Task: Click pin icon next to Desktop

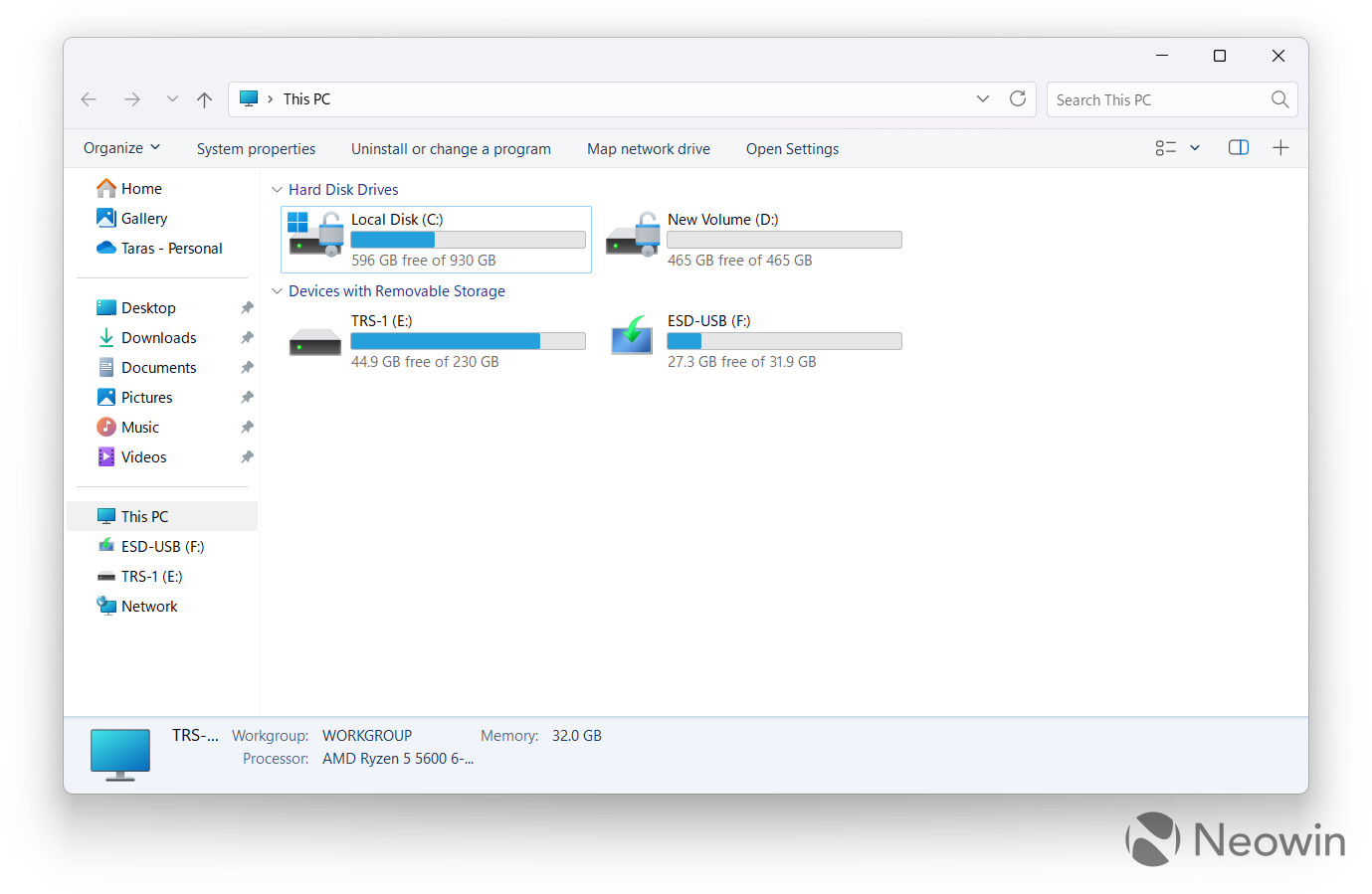Action: click(247, 308)
